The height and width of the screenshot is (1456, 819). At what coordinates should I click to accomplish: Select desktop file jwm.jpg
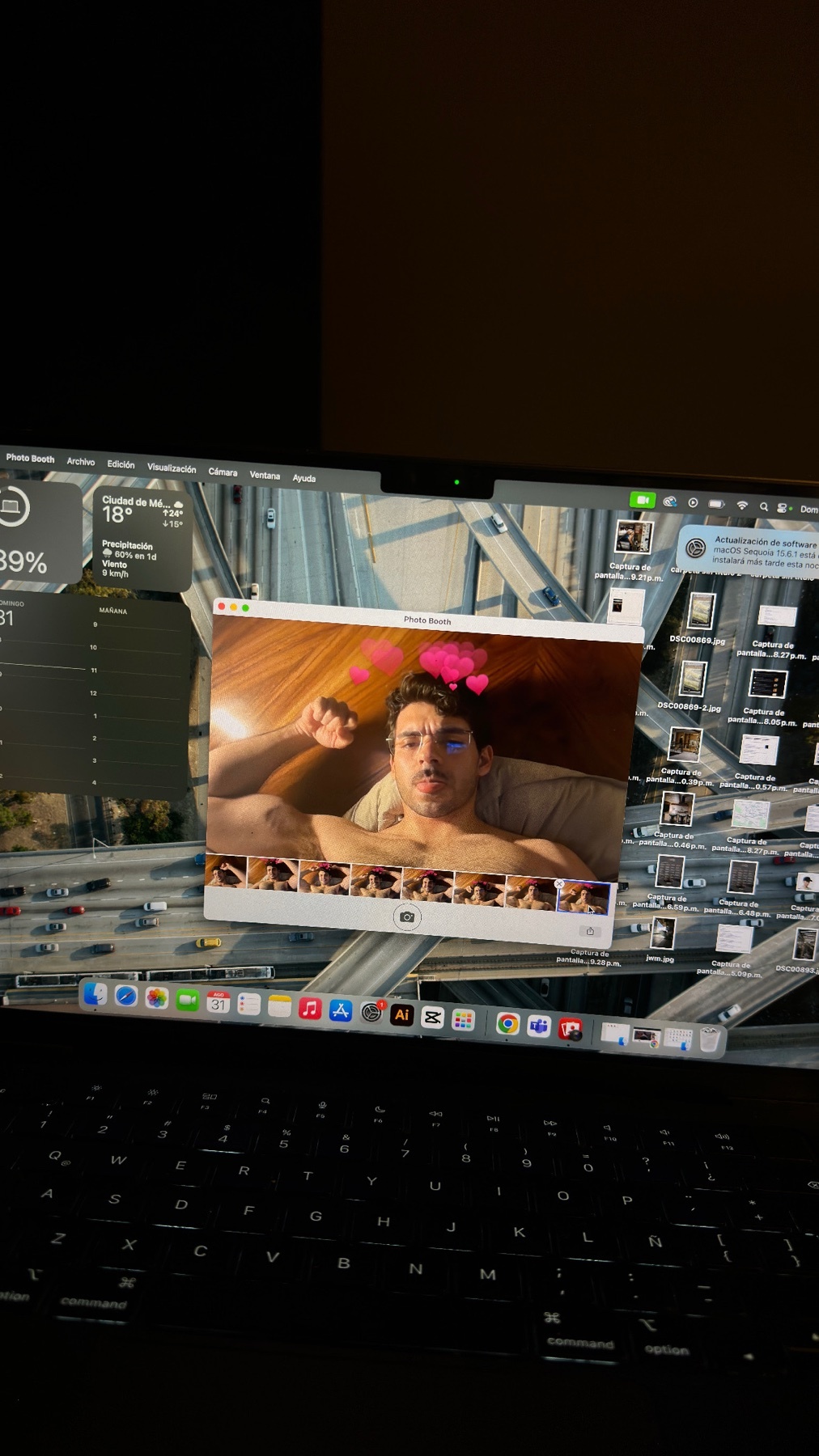coord(662,933)
